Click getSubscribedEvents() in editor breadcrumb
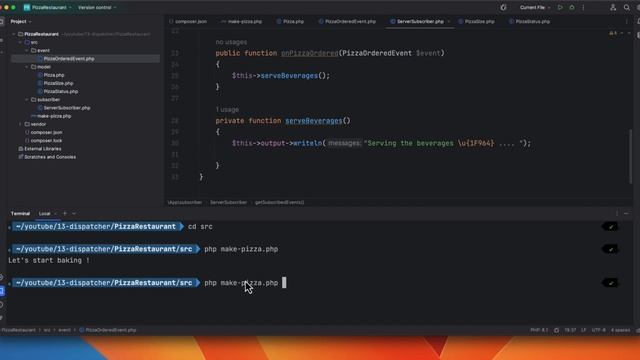640x360 pixels. 279,202
